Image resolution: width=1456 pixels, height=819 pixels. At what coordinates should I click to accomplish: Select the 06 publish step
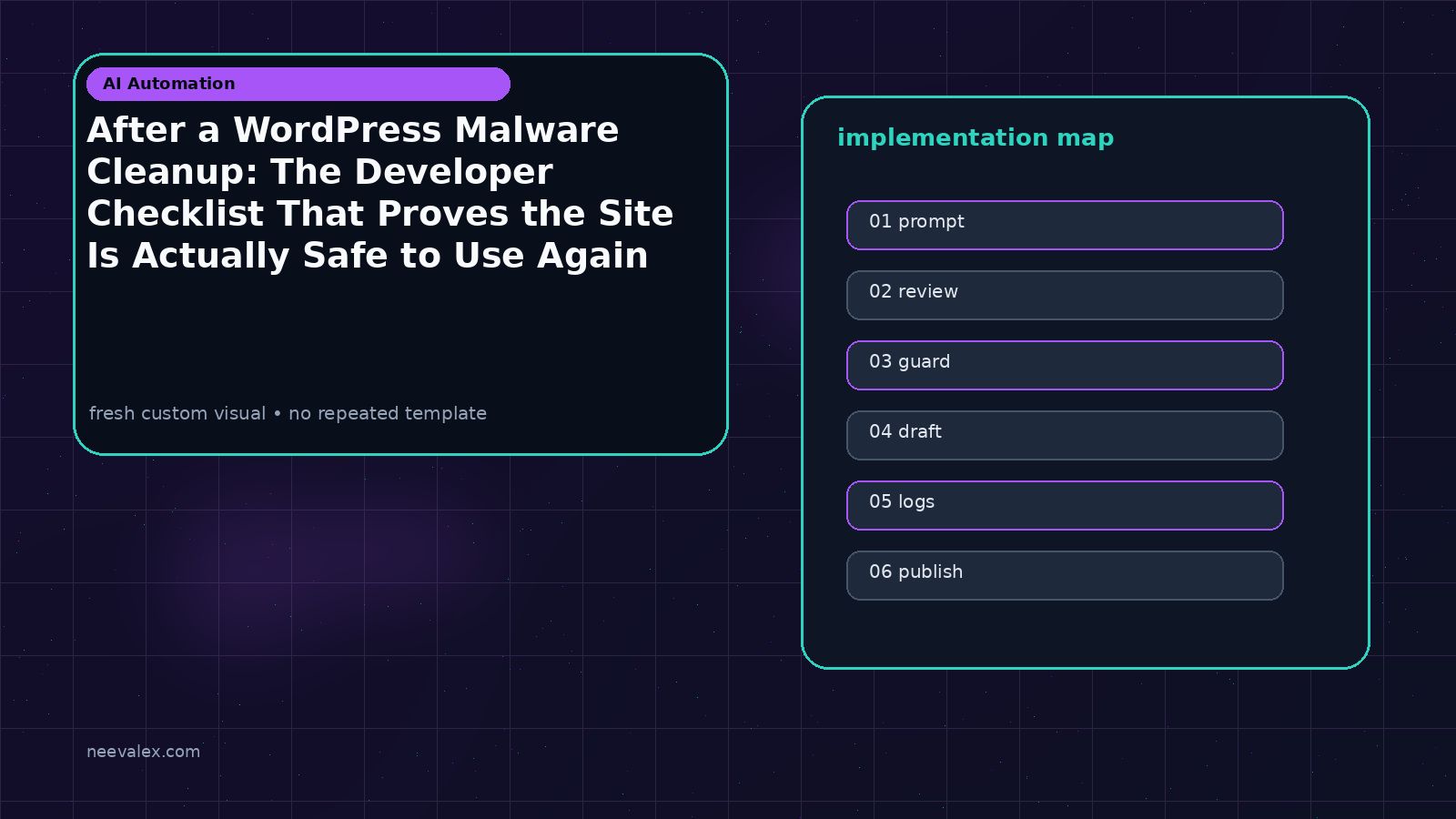[x=1065, y=575]
